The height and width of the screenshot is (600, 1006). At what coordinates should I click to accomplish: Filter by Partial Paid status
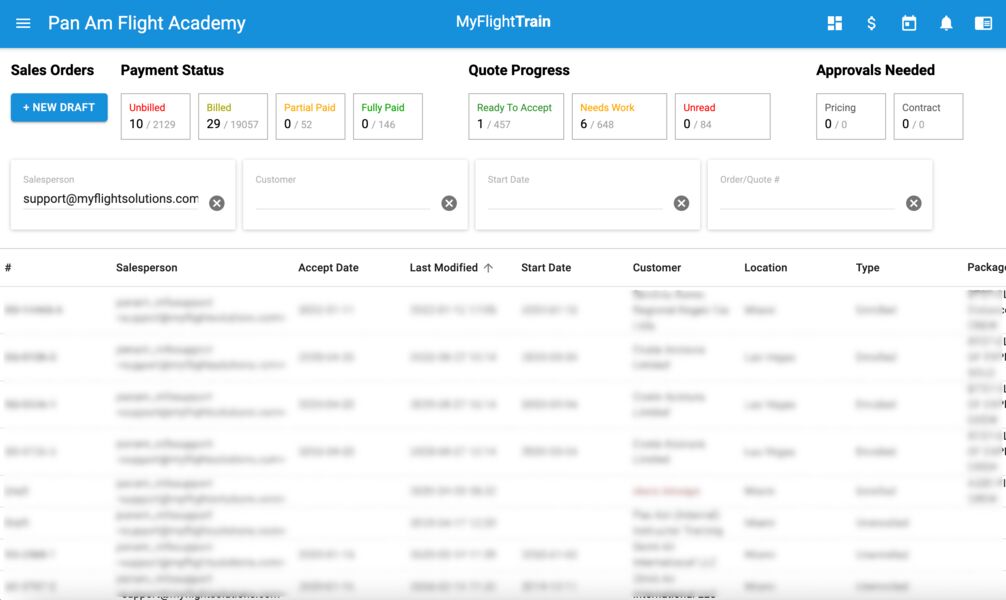(311, 116)
